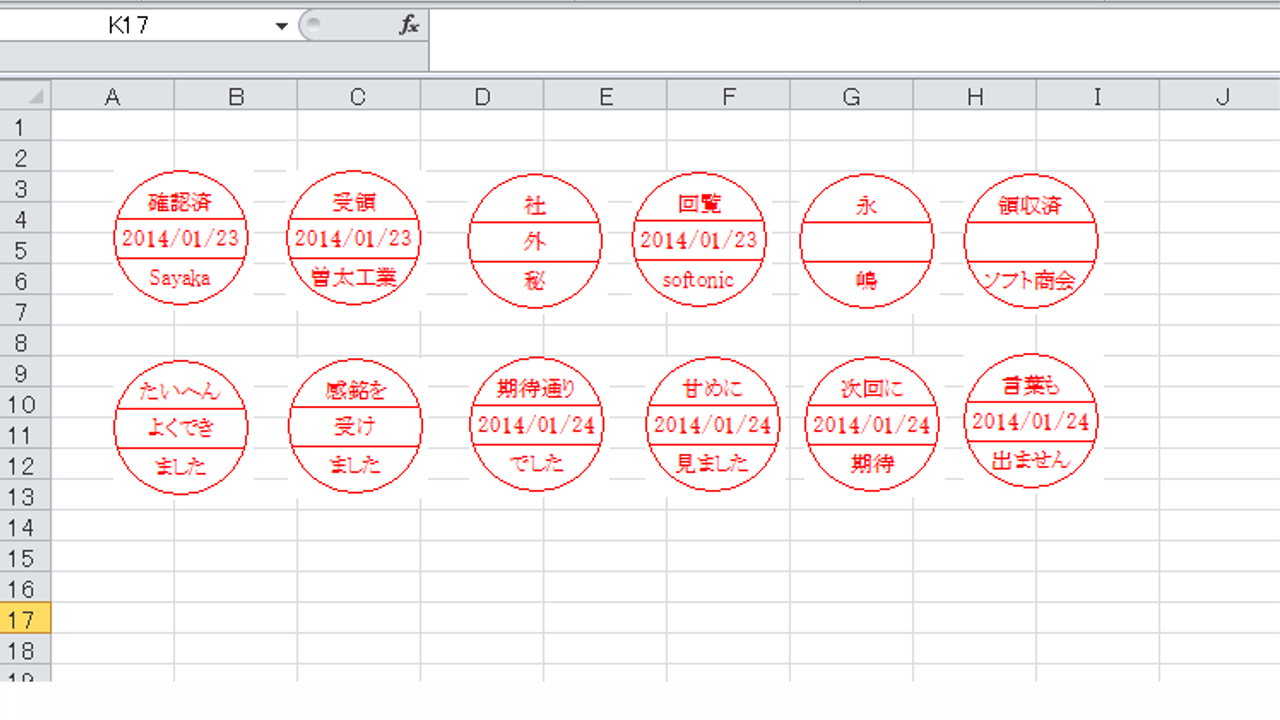1280x720 pixels.
Task: Select the 言葉も出ません stamp
Action: pos(1030,421)
